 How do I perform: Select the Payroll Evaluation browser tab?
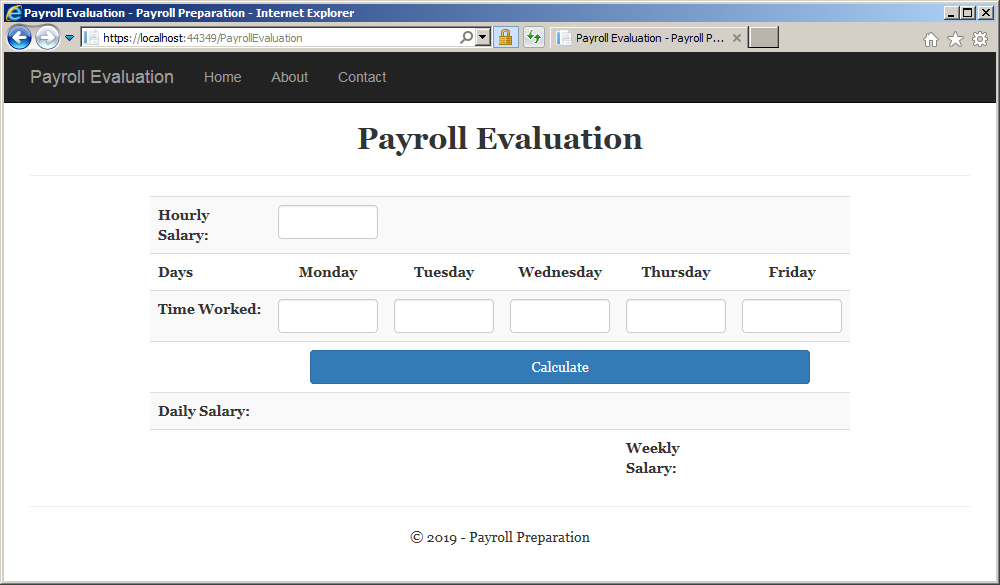(648, 38)
